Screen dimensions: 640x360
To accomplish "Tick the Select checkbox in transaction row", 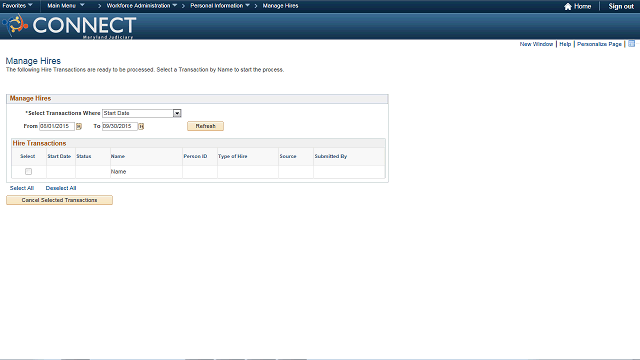I will point(28,171).
